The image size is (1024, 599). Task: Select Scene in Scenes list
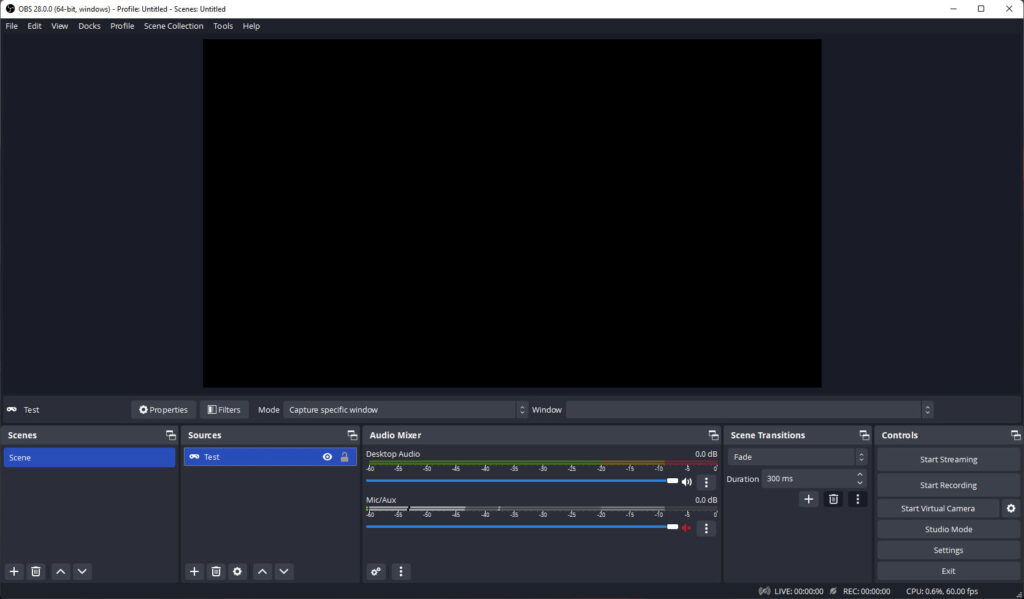[89, 457]
